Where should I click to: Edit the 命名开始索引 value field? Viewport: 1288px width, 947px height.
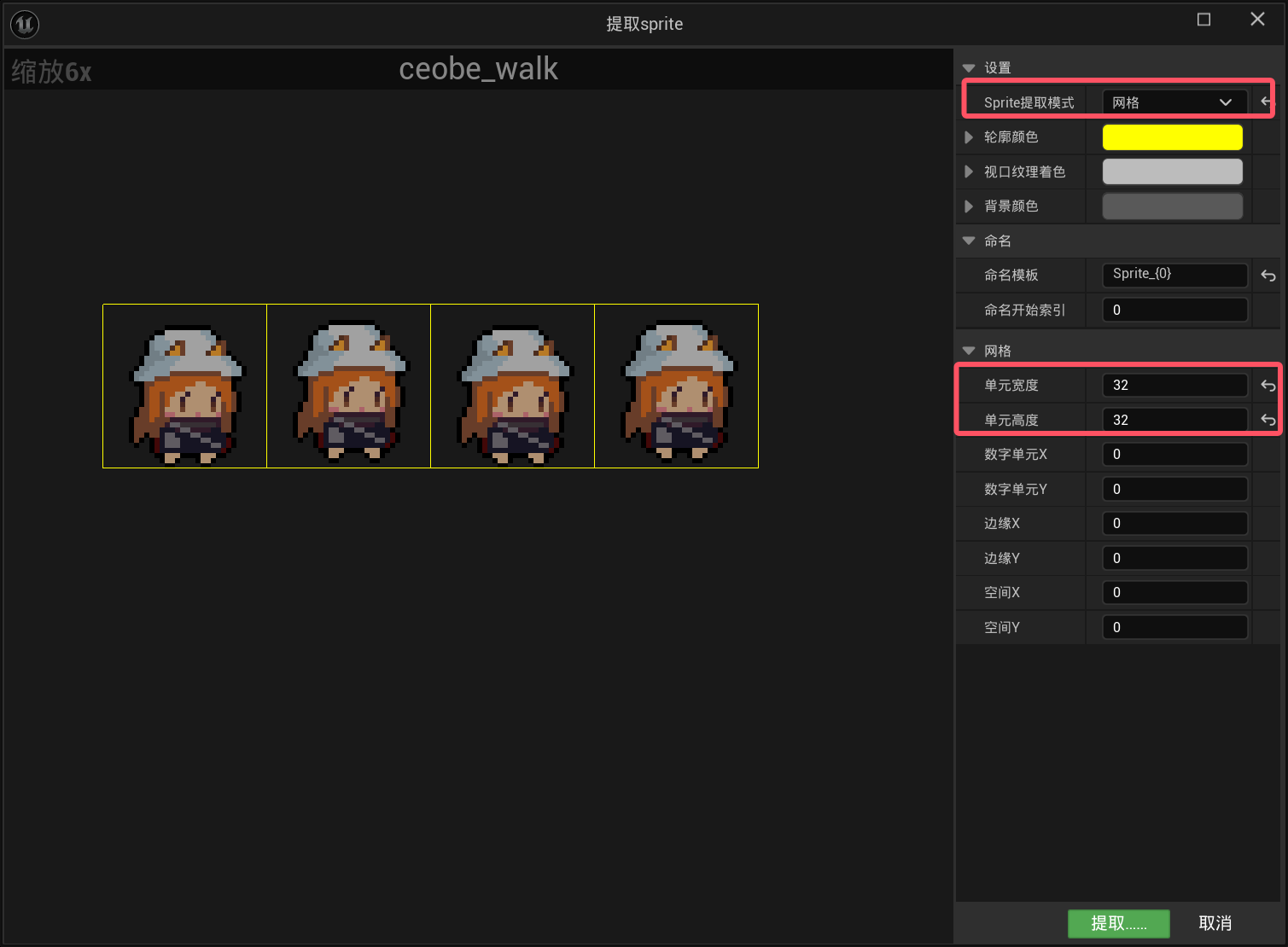(1174, 310)
